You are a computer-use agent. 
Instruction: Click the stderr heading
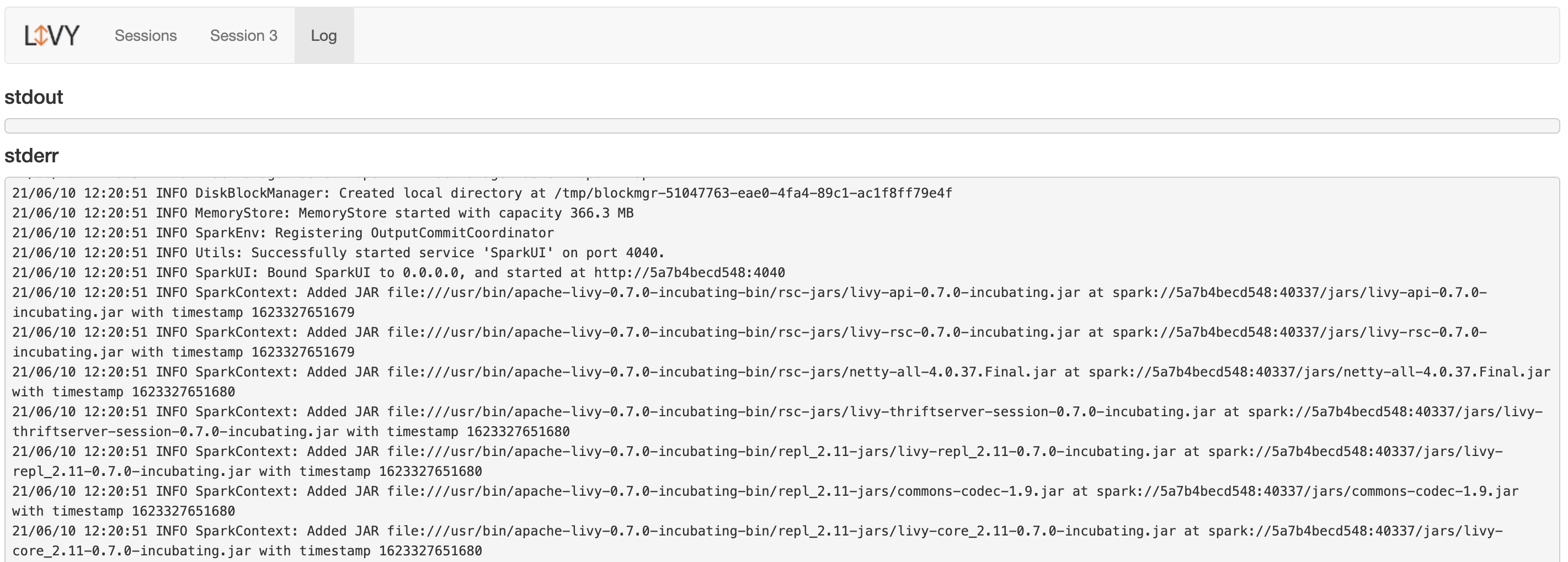click(31, 155)
